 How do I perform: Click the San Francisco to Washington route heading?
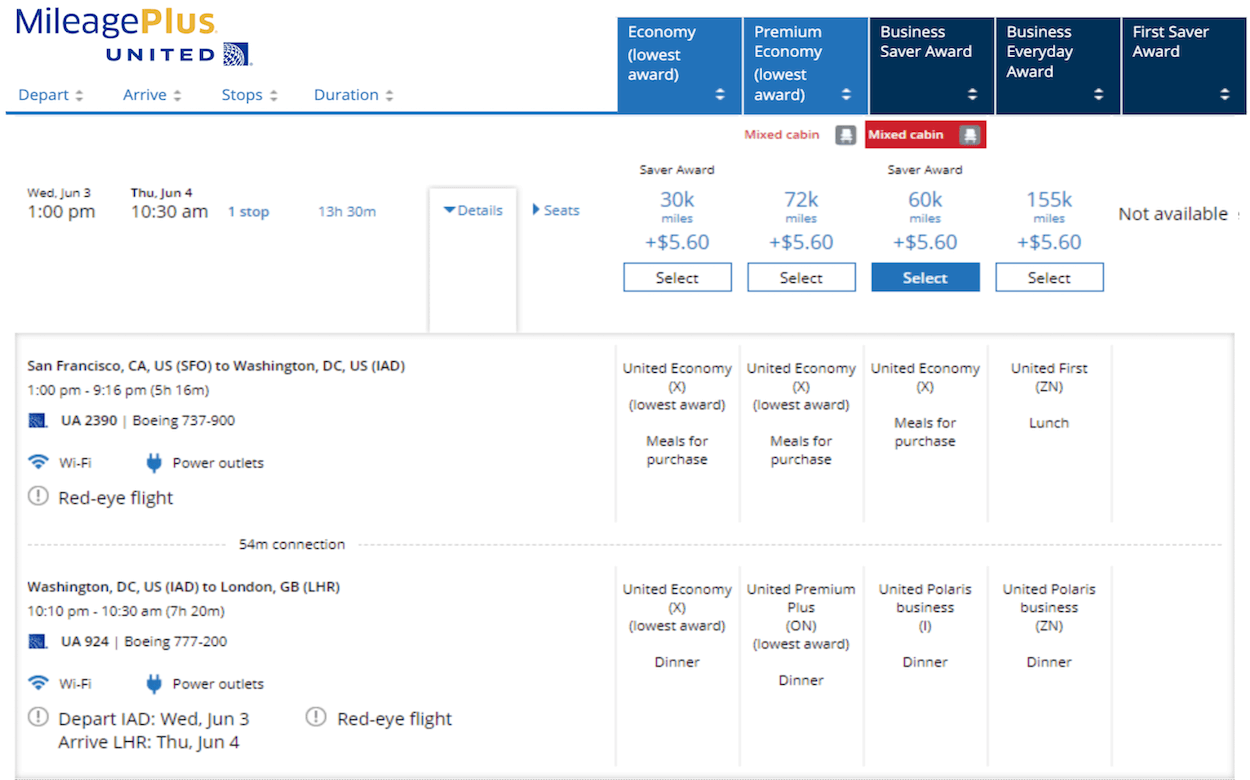coord(216,366)
